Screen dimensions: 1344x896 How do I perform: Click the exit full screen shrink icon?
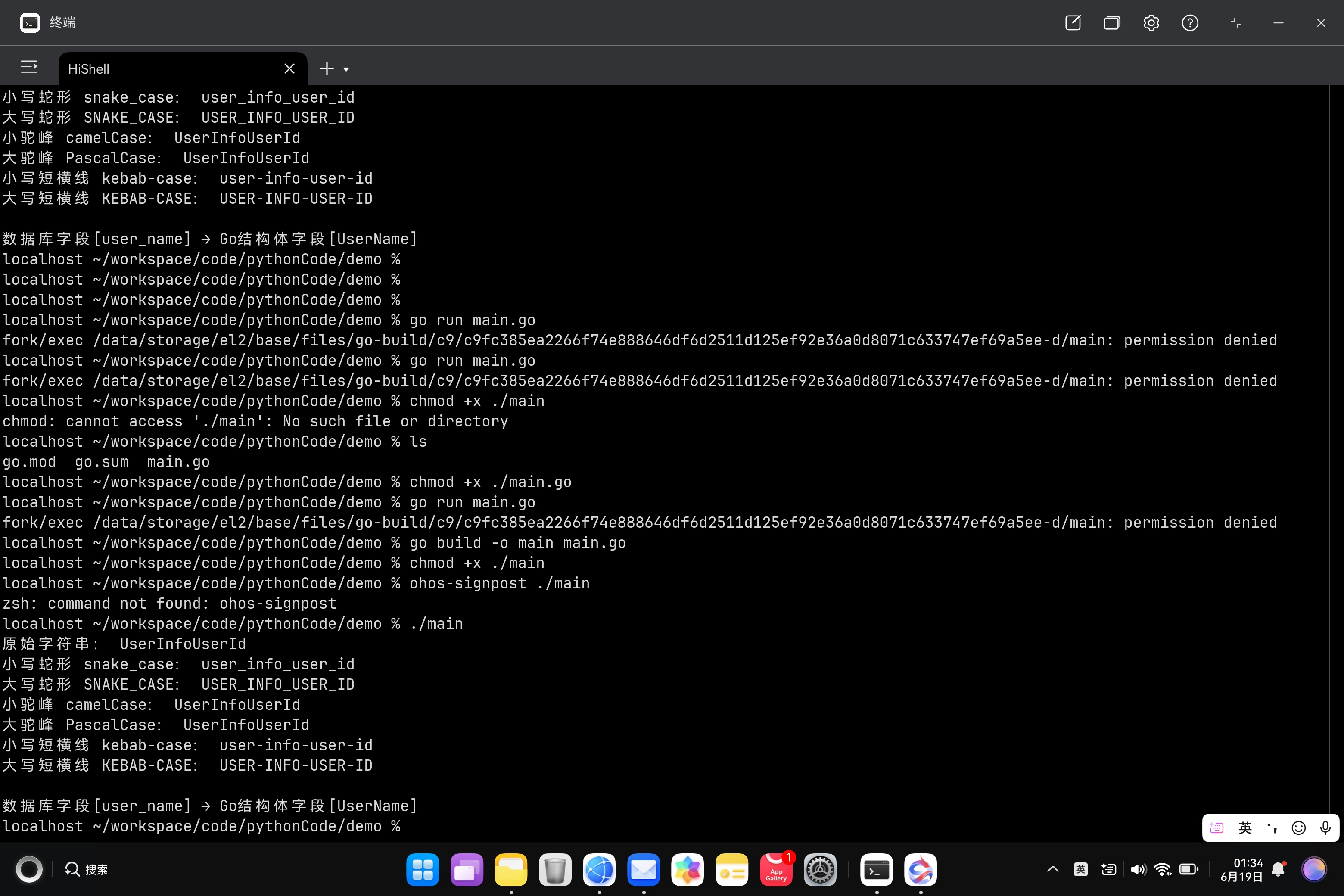(x=1235, y=23)
